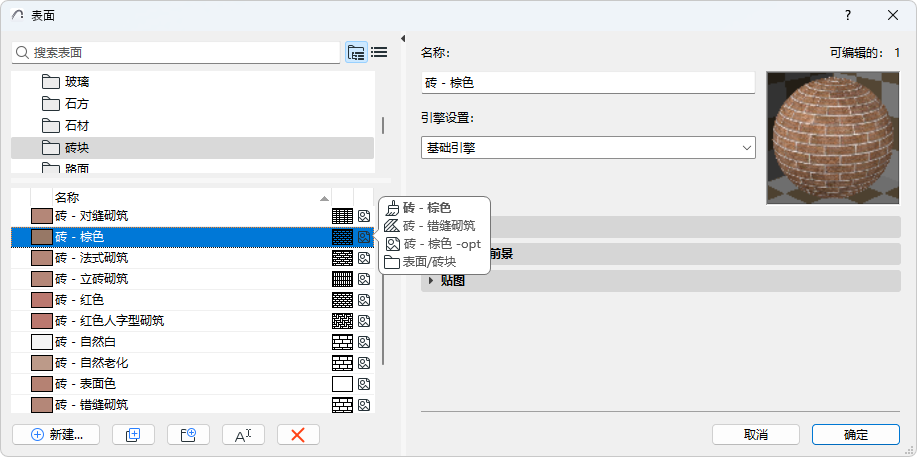
Task: Click texture icon for 砖 - 法式砌筑
Action: click(364, 258)
